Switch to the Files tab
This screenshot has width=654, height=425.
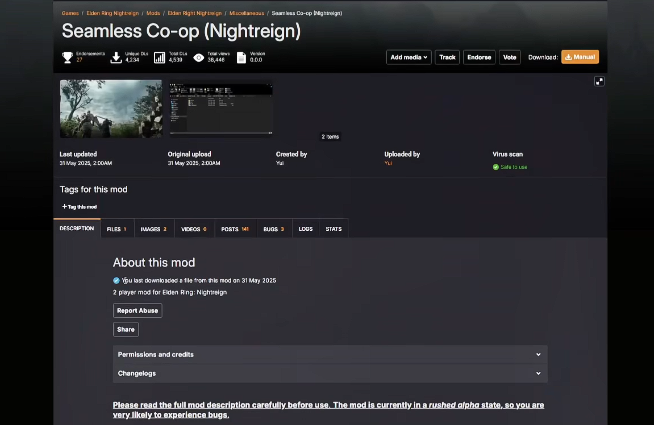117,229
